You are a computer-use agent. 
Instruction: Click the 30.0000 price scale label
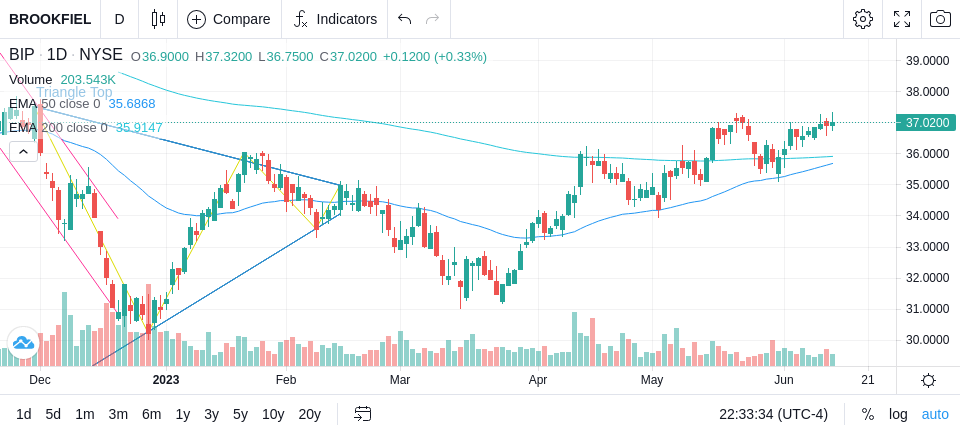928,340
